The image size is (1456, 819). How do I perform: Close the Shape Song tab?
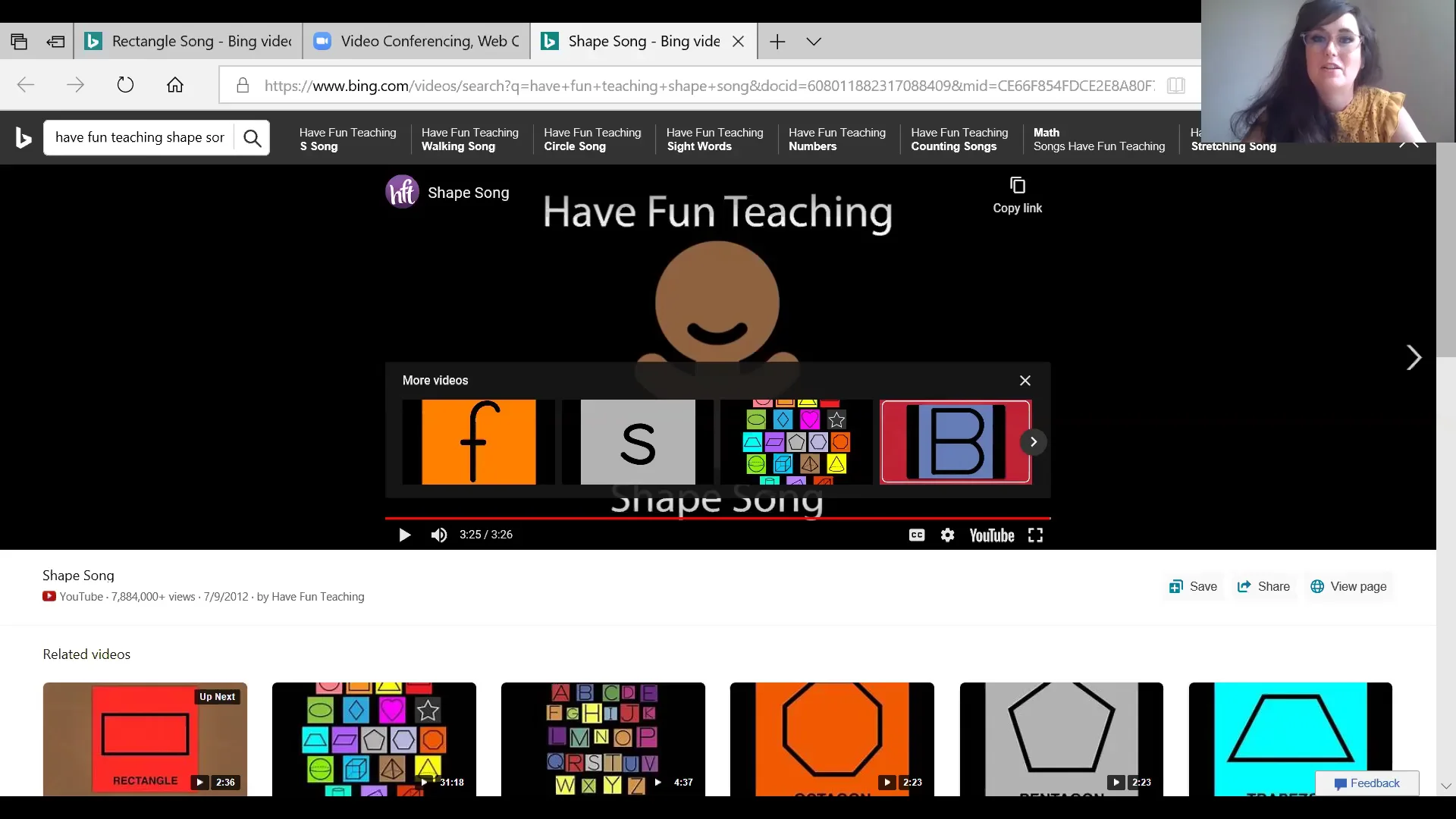click(739, 42)
